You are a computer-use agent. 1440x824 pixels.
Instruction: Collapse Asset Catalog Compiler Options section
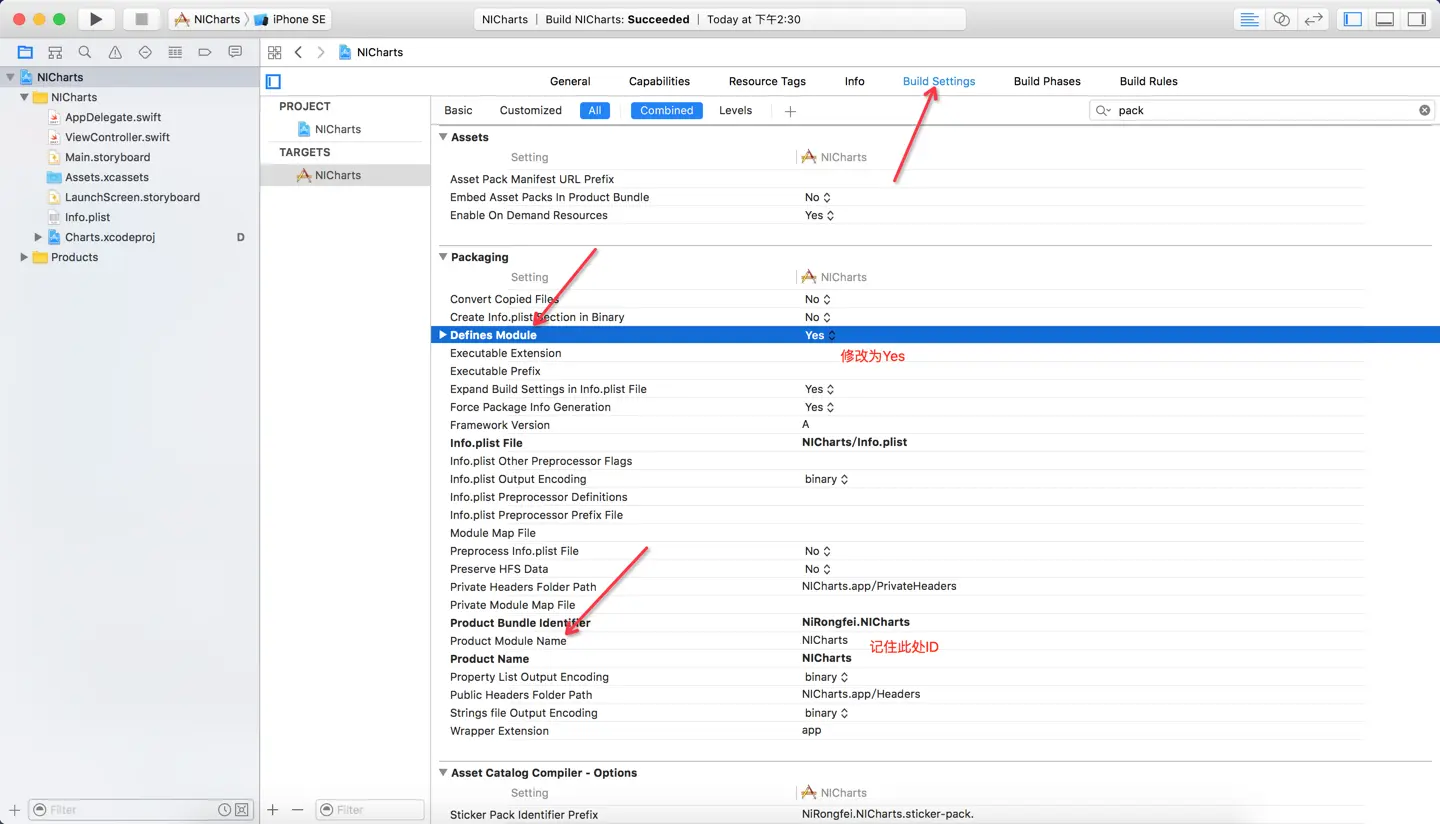click(443, 773)
